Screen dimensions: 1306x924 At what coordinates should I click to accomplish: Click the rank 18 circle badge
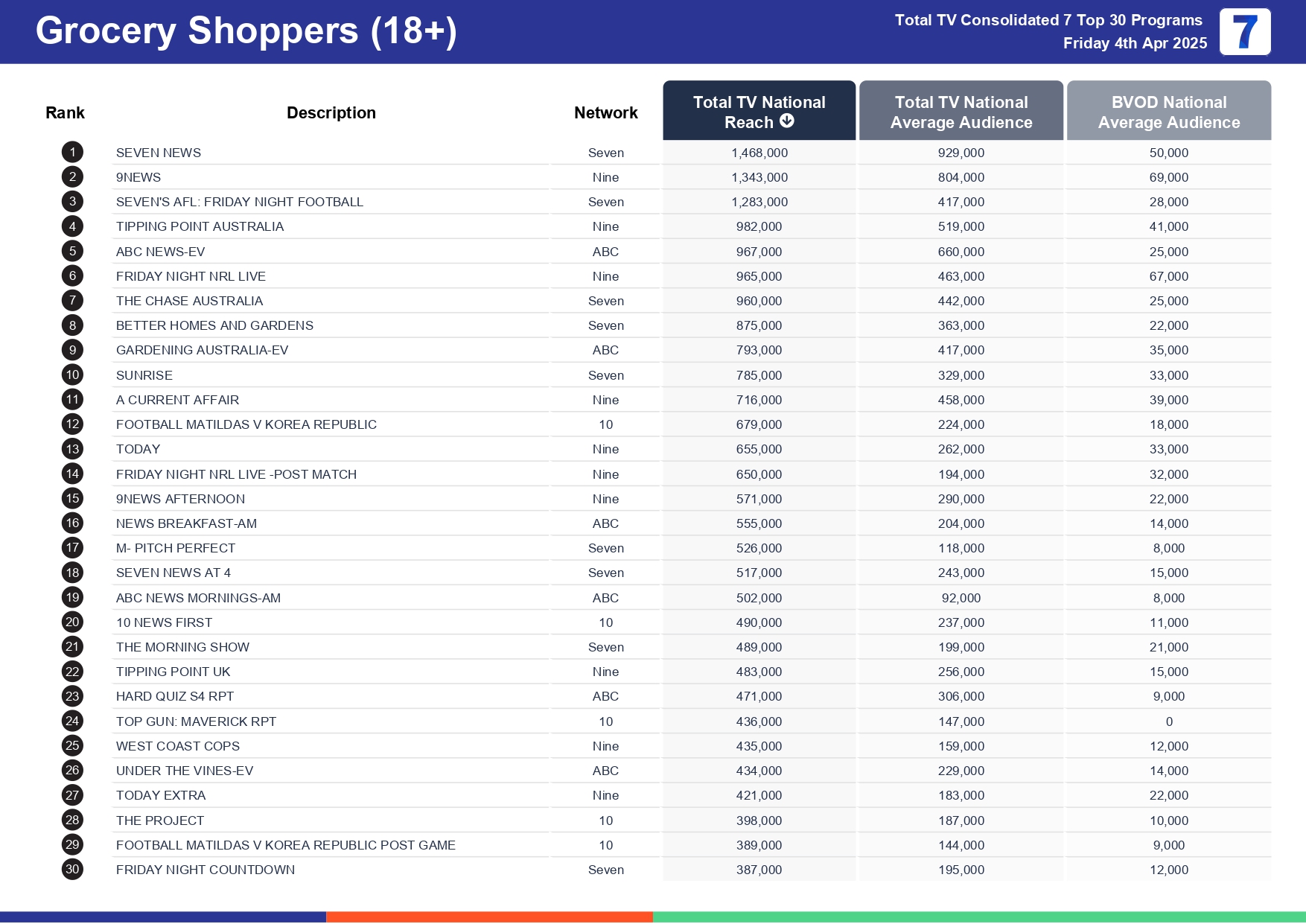click(x=72, y=573)
